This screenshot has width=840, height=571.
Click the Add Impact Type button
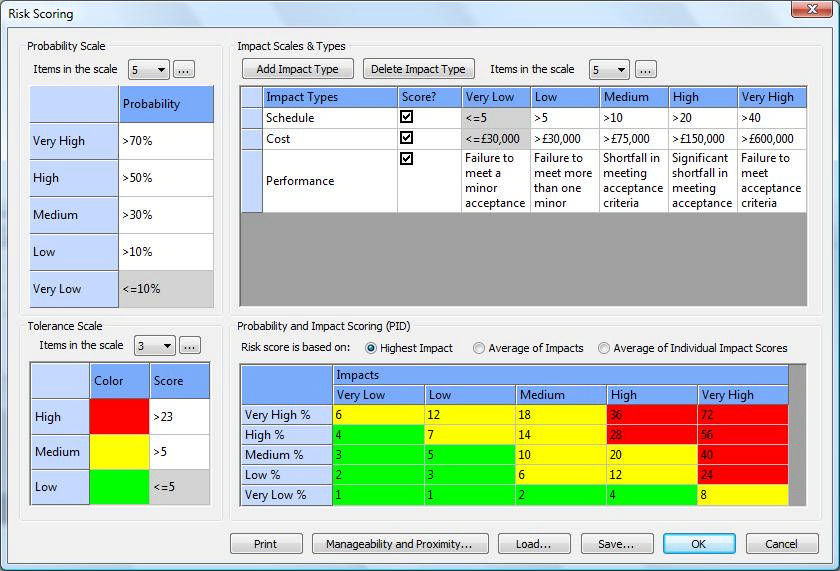coord(298,69)
